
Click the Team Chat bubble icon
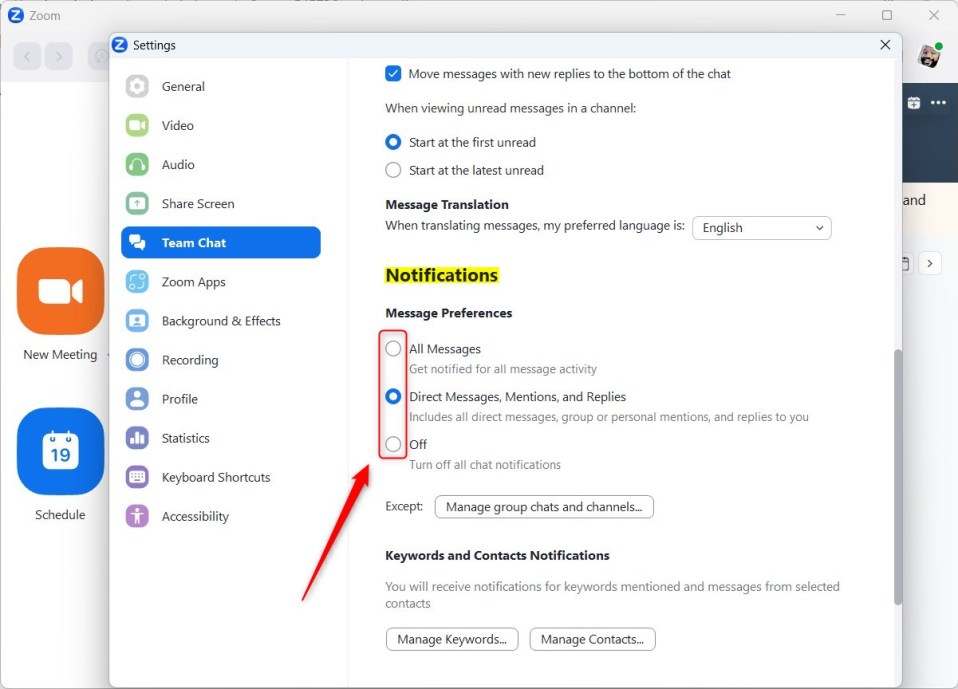coord(137,242)
